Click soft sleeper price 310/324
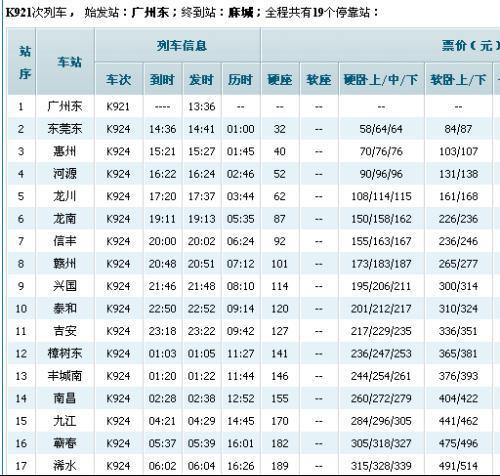500x476 pixels. click(x=458, y=309)
